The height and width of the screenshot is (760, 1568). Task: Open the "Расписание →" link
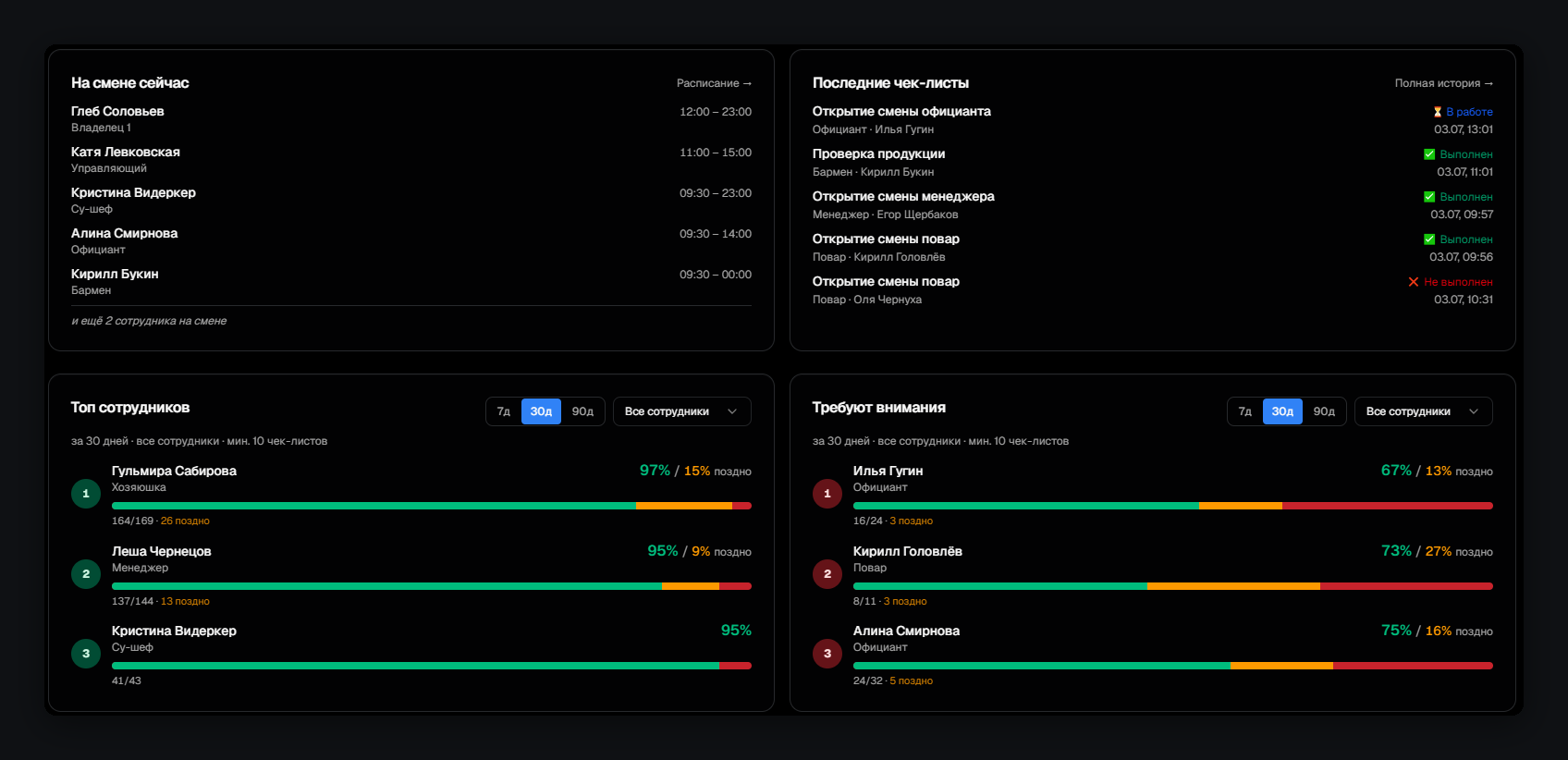tap(714, 83)
